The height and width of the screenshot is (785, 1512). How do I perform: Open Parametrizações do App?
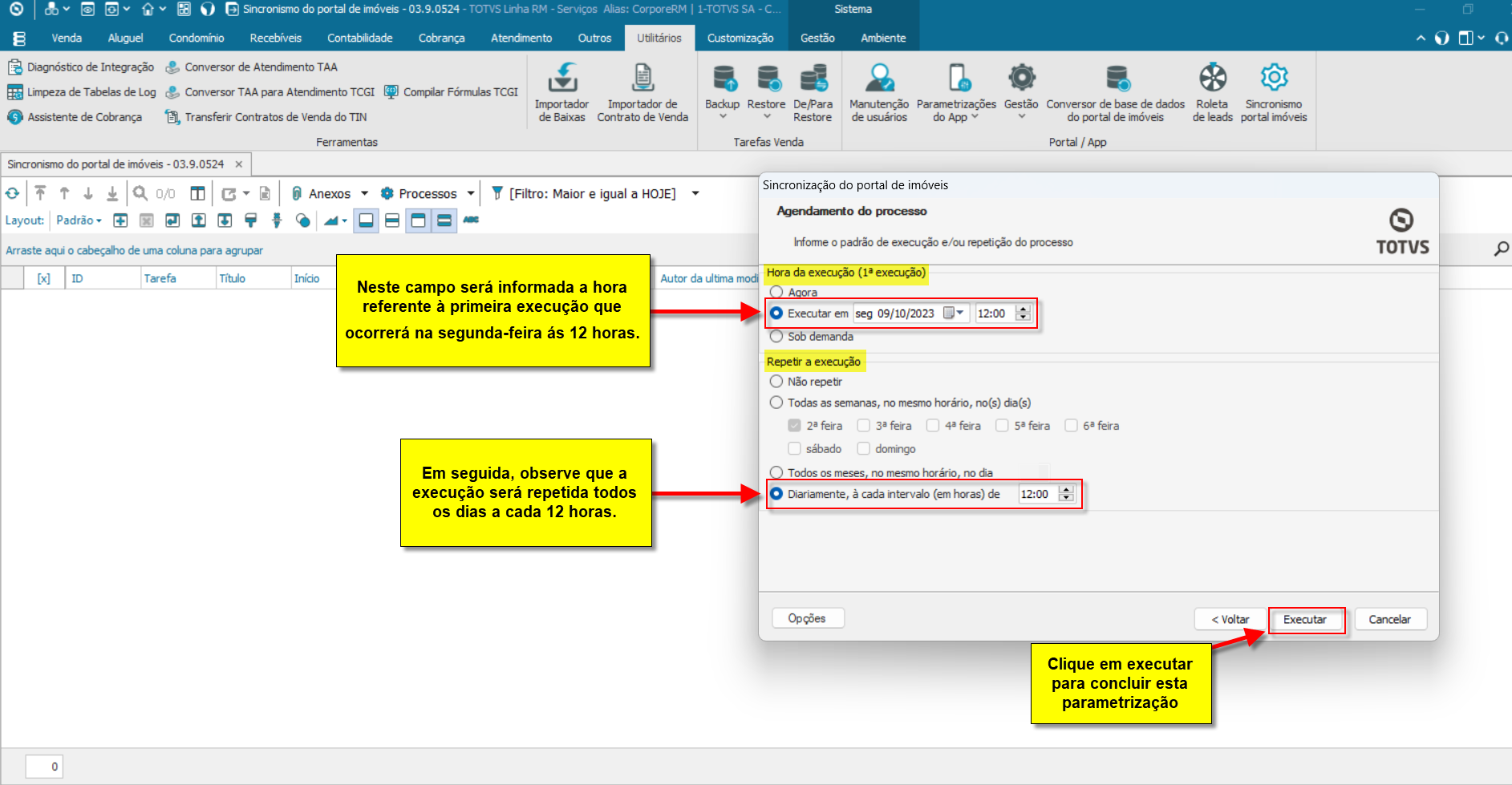coord(956,93)
